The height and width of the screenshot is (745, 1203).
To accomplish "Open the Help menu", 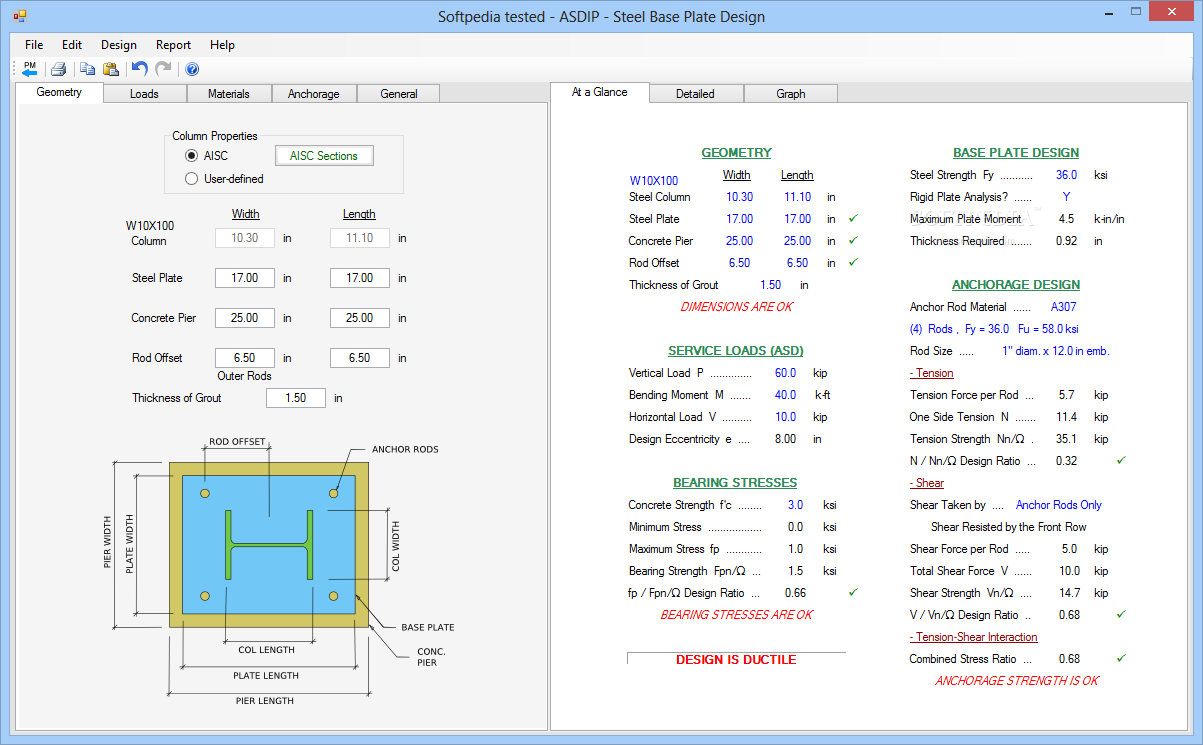I will pyautogui.click(x=222, y=45).
